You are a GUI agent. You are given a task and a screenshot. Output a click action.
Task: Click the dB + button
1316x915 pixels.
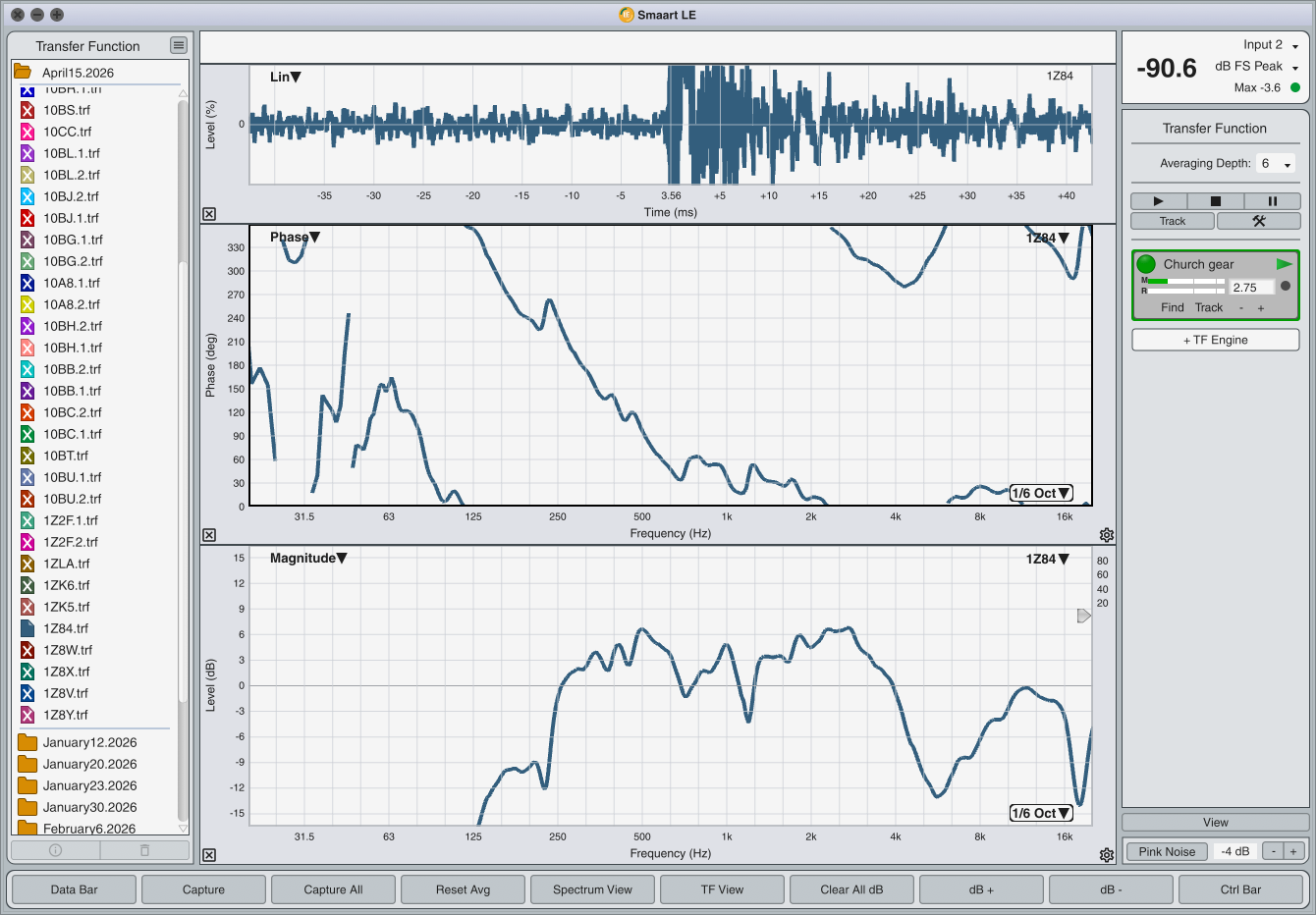[x=982, y=889]
